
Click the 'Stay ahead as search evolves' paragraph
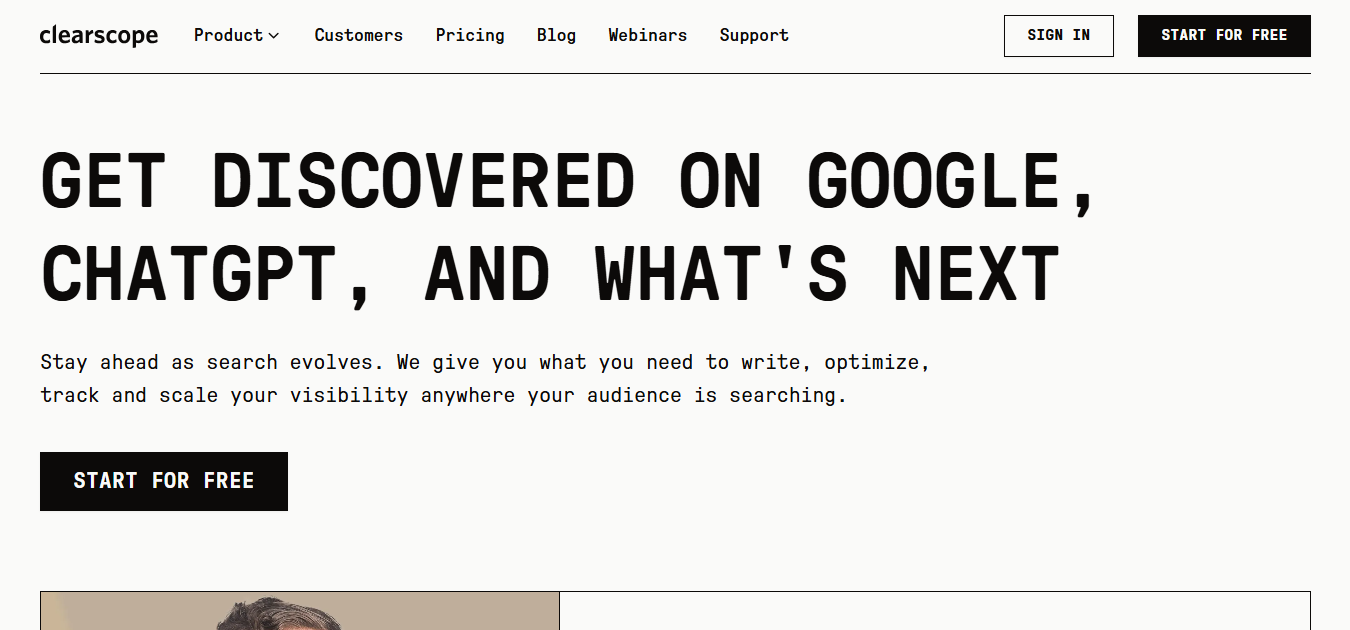tap(485, 378)
